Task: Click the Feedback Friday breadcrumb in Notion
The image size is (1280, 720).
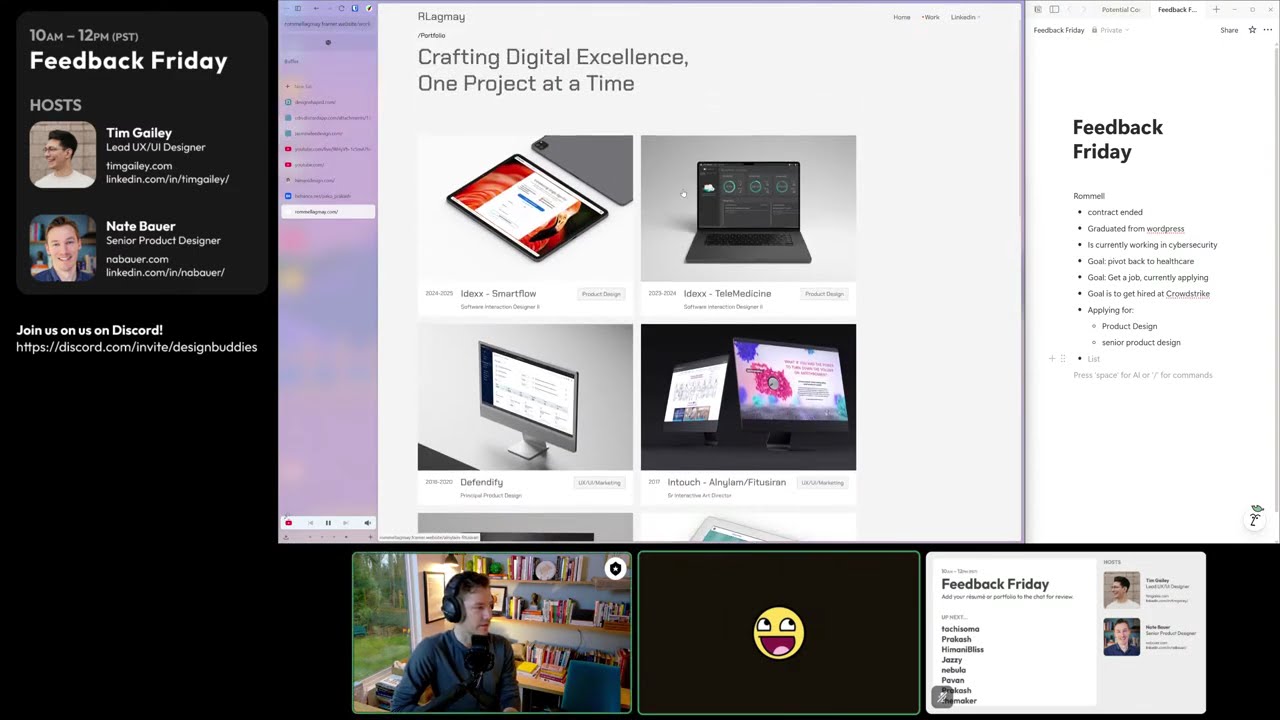Action: (1059, 30)
